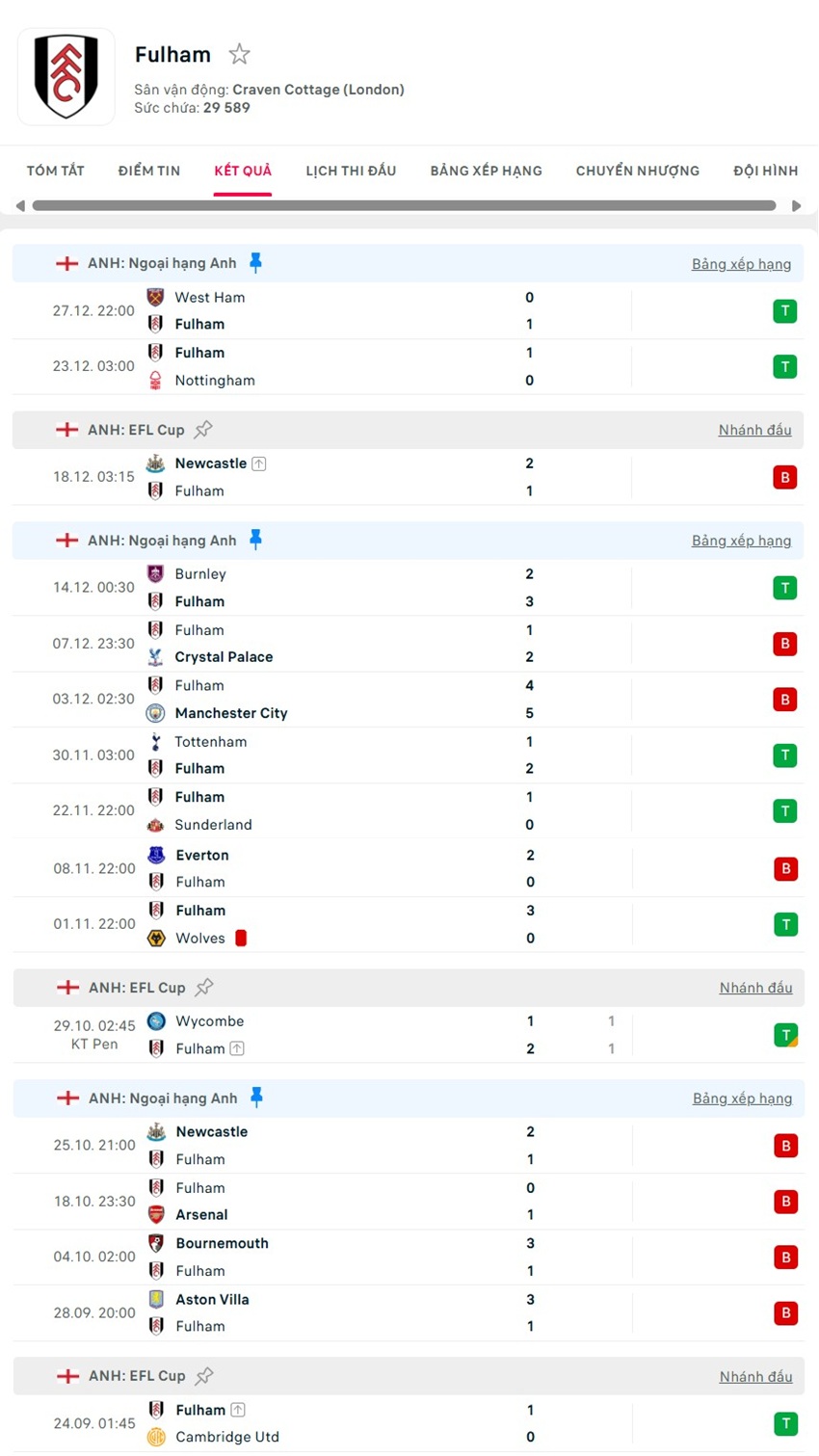Screen dimensions: 819x1456
Task: Click the green T badge for the Burnley match
Action: coord(785,587)
